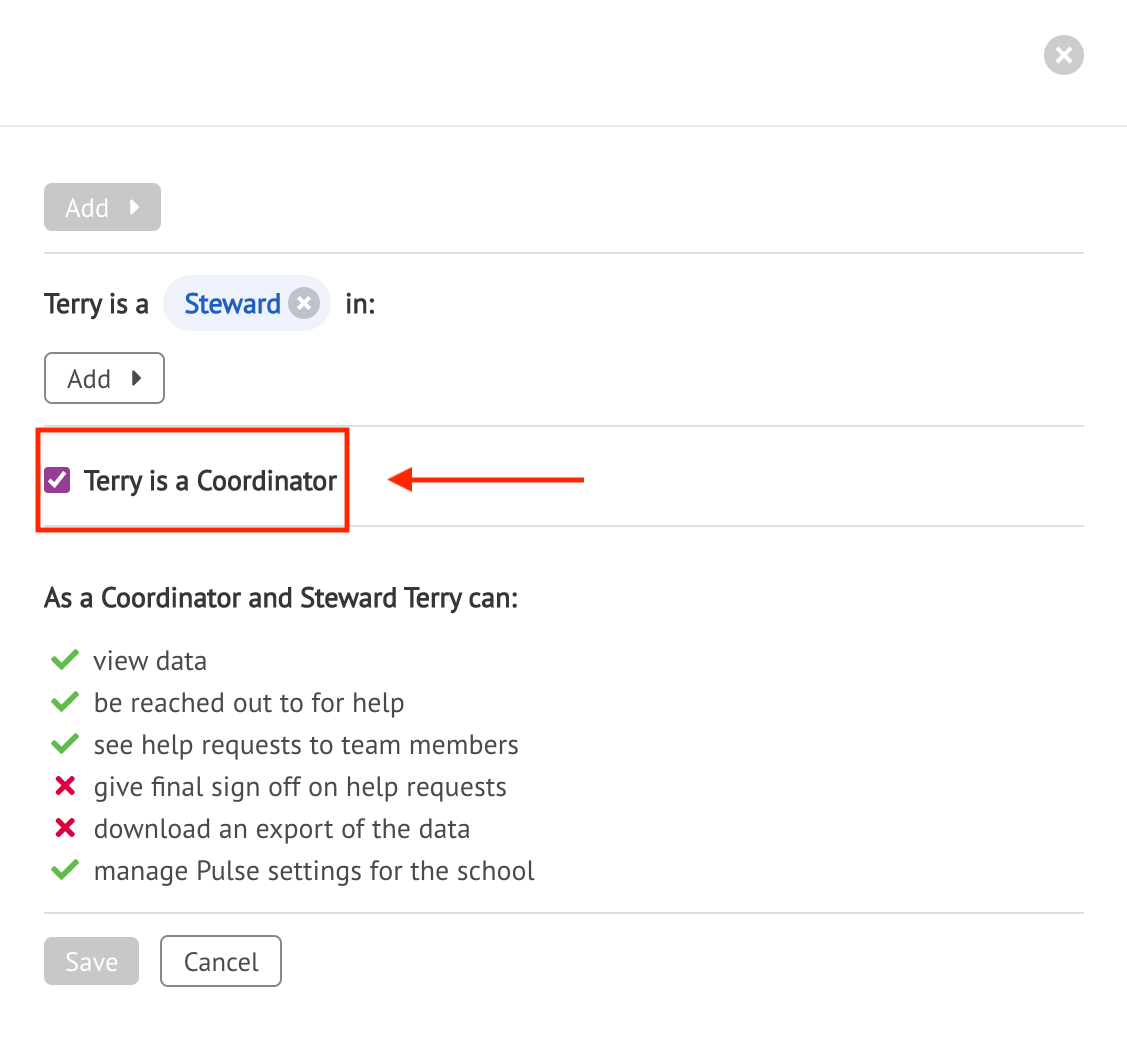Image resolution: width=1127 pixels, height=1049 pixels.
Task: Click the red X beside "download an export of the data"
Action: [x=64, y=828]
